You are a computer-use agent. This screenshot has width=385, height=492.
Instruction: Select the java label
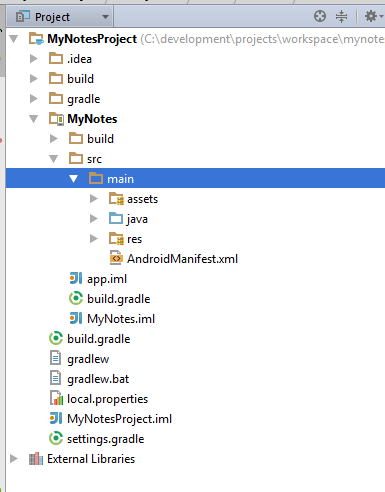pos(137,219)
